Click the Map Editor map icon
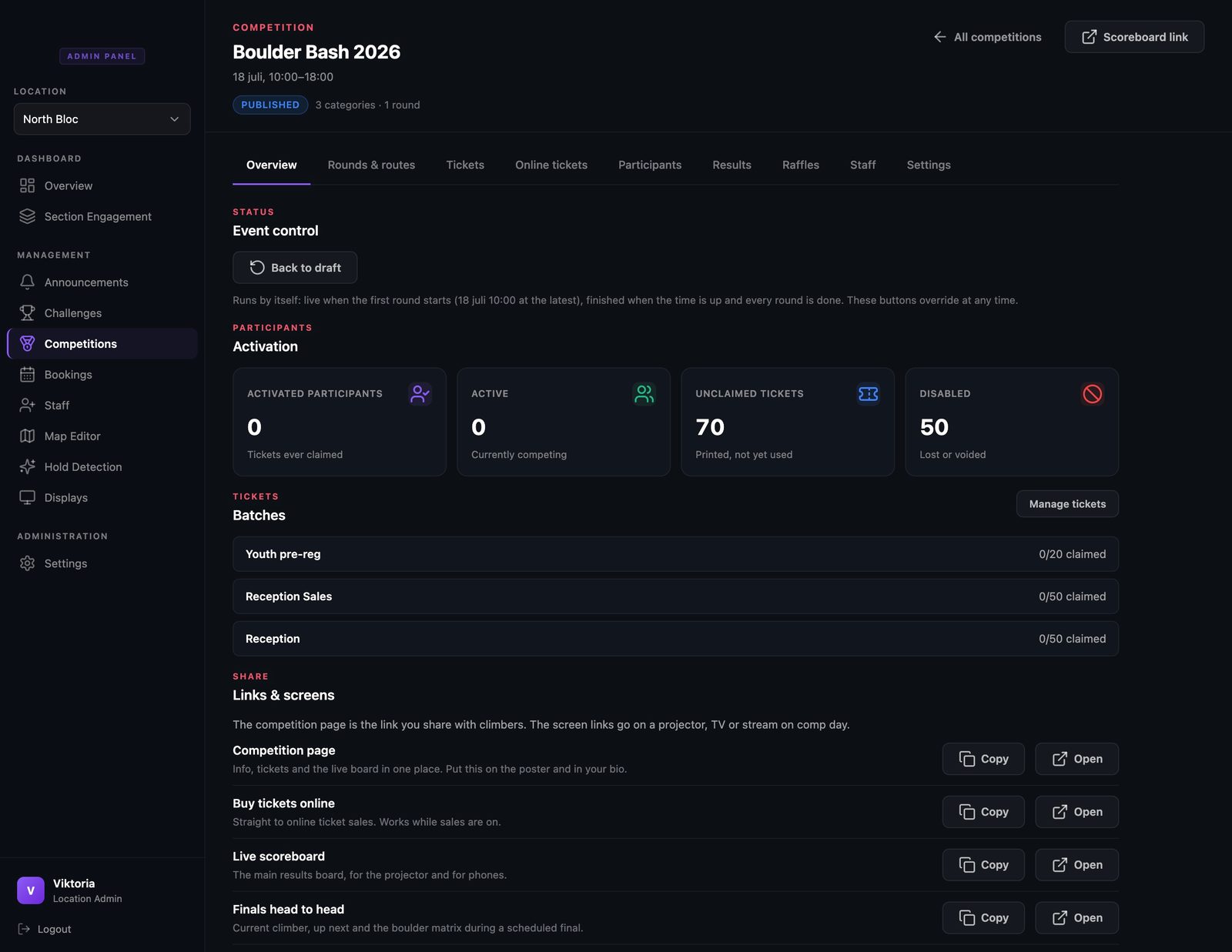The image size is (1232, 952). (28, 436)
